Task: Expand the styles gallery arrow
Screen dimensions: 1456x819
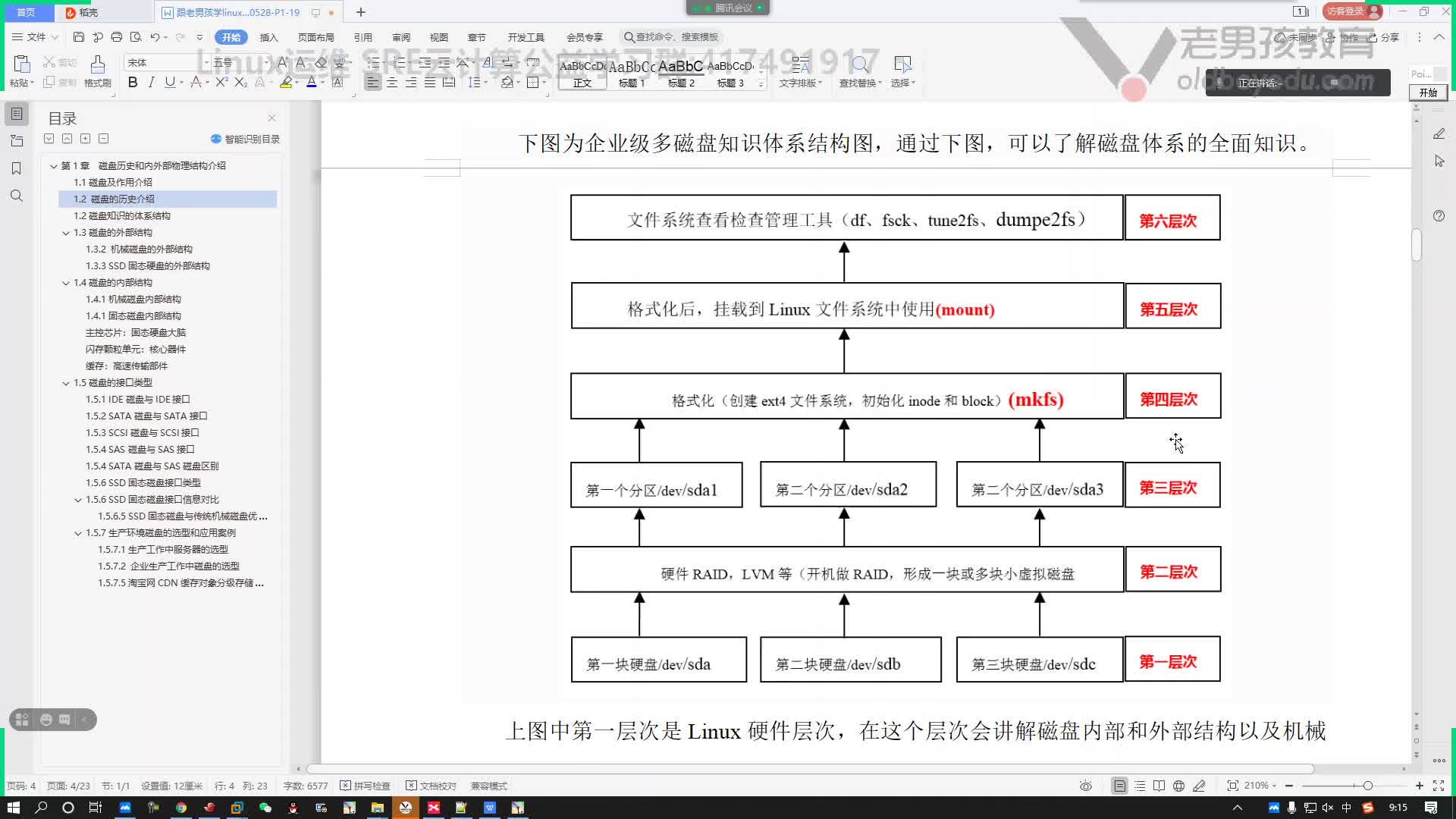Action: [761, 84]
